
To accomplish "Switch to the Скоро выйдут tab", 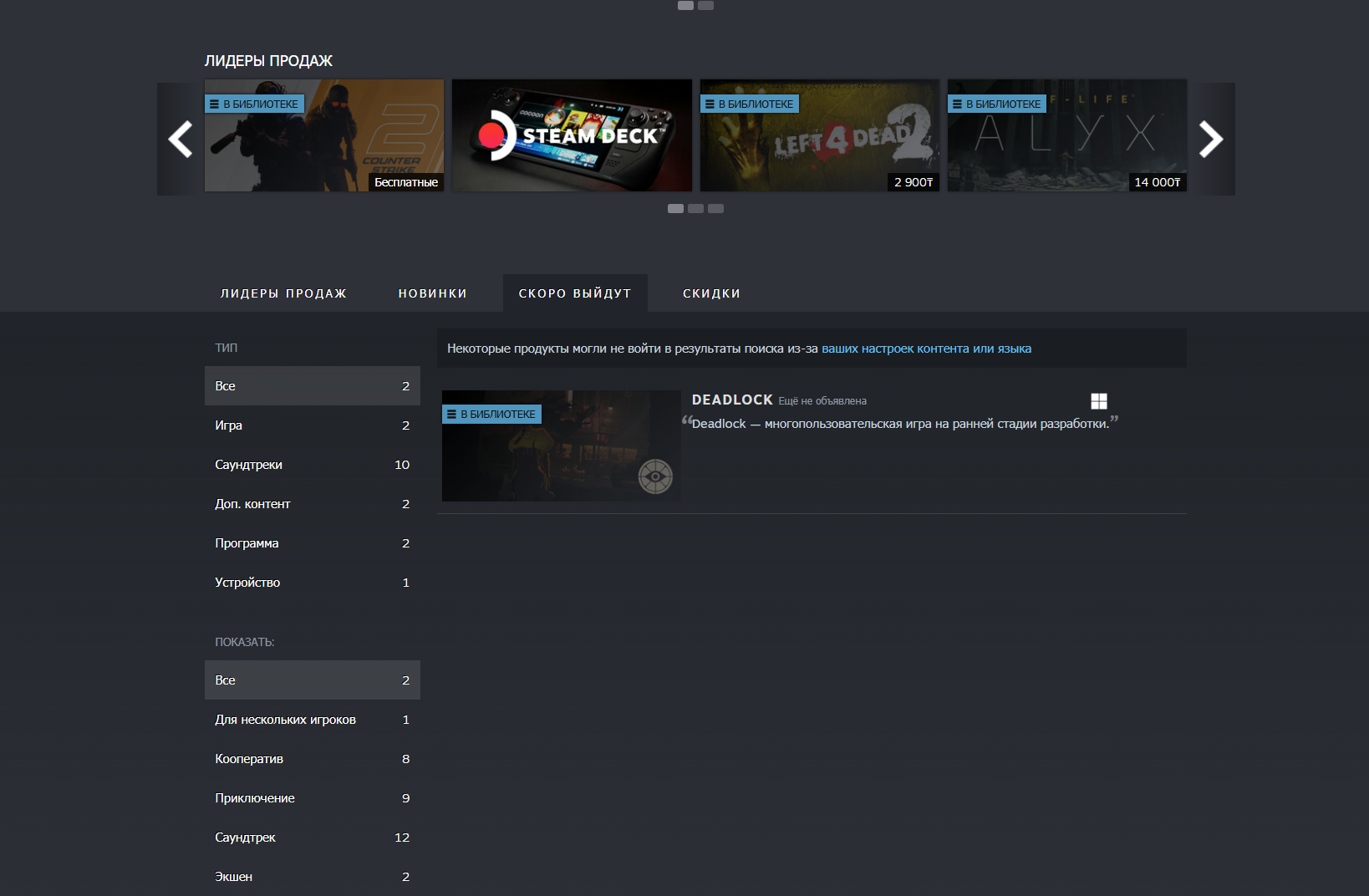I will (575, 293).
